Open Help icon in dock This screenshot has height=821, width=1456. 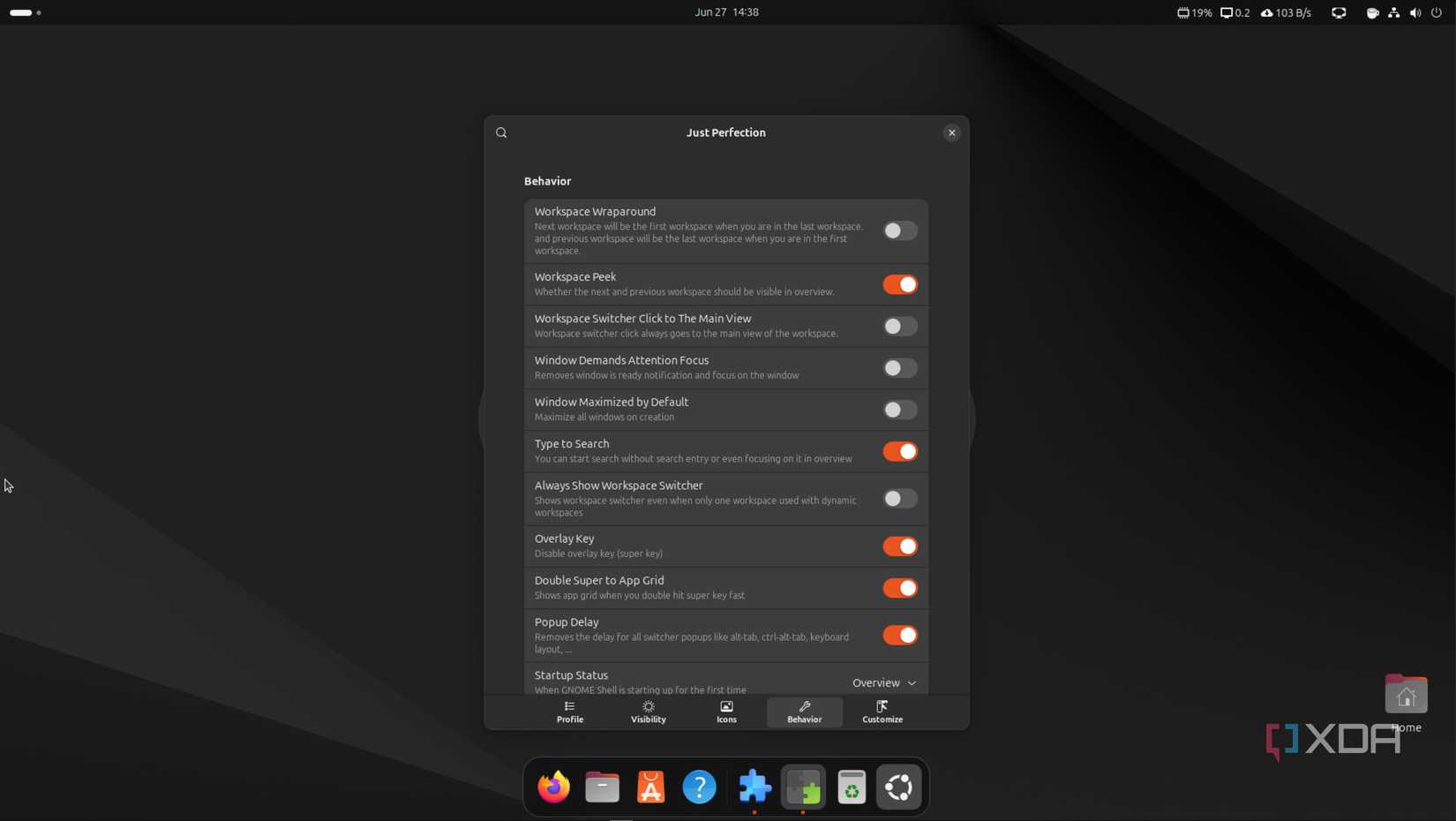click(700, 787)
